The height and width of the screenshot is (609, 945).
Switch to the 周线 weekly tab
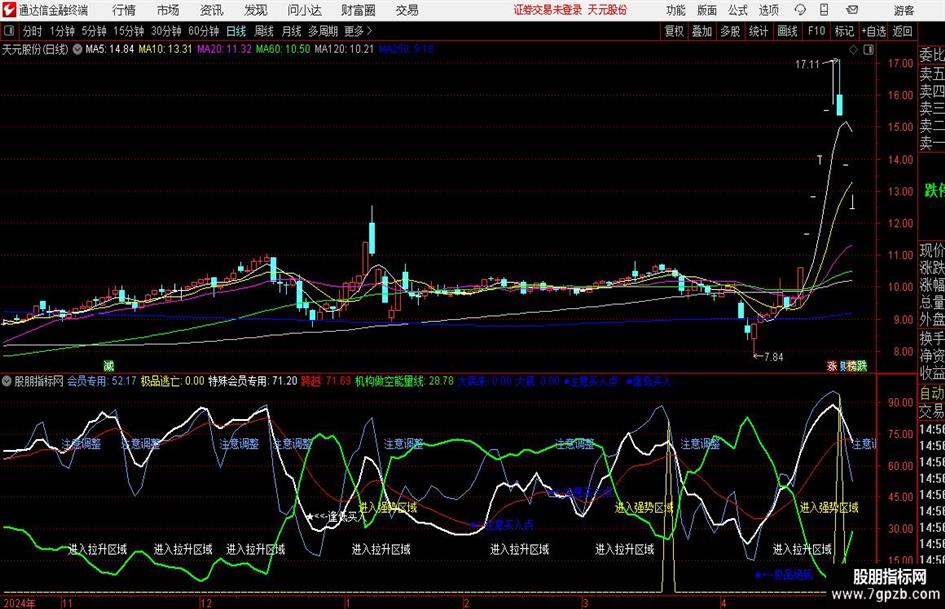264,31
